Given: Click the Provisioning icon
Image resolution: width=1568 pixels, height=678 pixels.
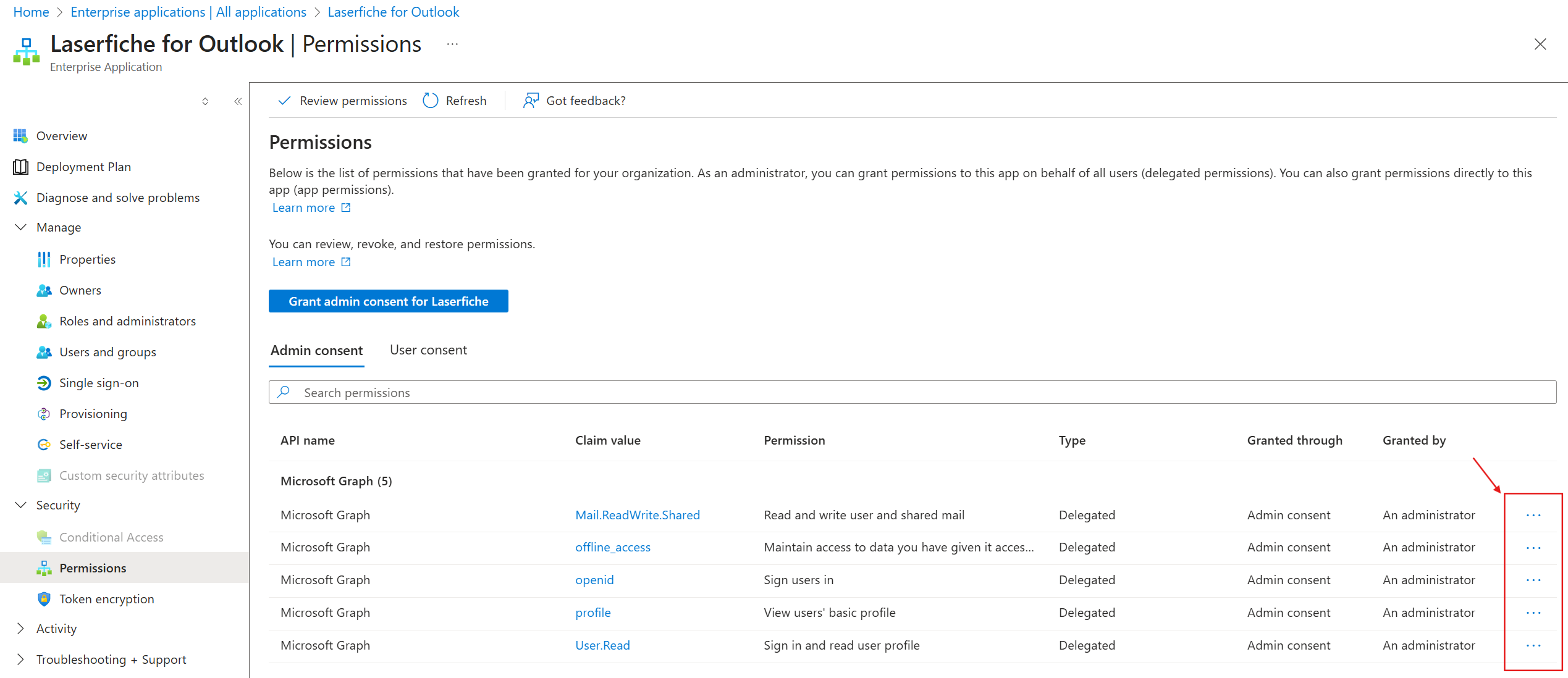Looking at the screenshot, I should tap(44, 414).
